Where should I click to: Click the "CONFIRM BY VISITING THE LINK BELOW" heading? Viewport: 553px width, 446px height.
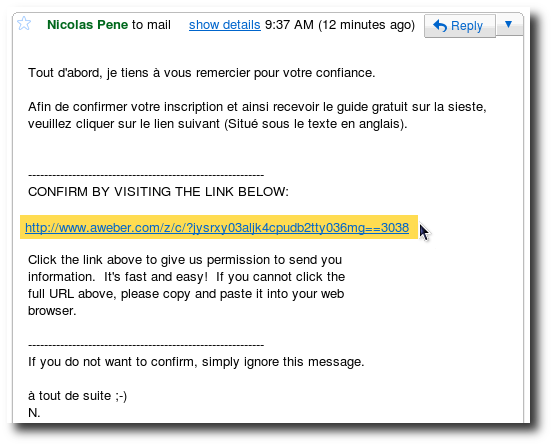pos(158,192)
